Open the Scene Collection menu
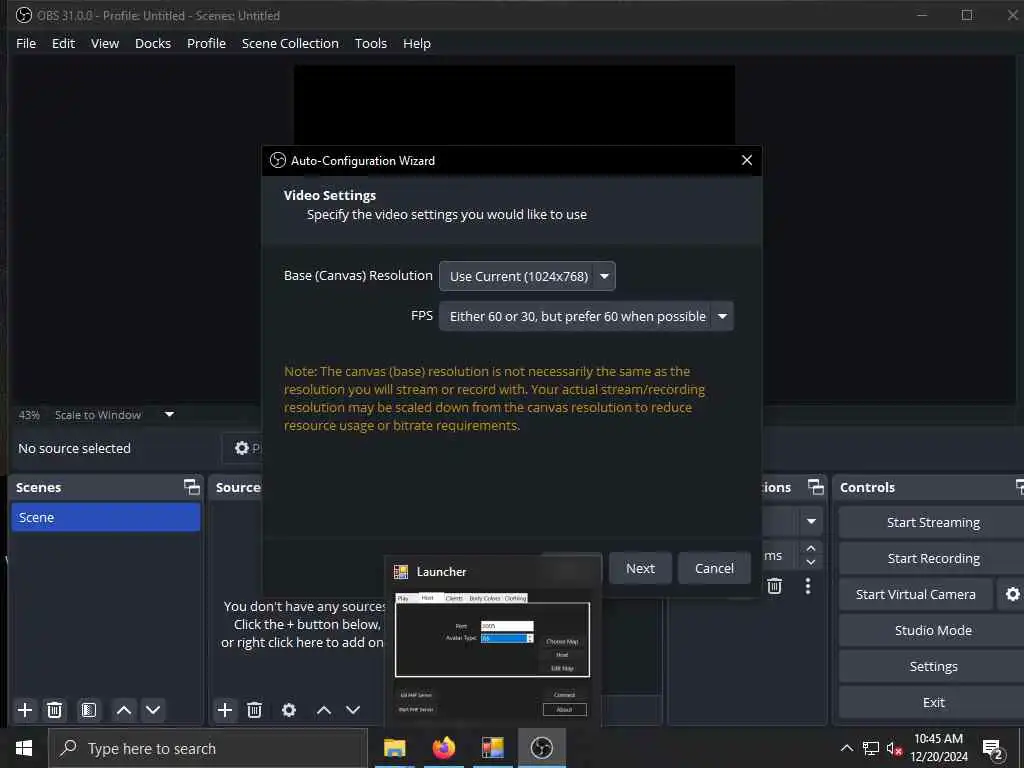Image resolution: width=1024 pixels, height=768 pixels. 290,43
